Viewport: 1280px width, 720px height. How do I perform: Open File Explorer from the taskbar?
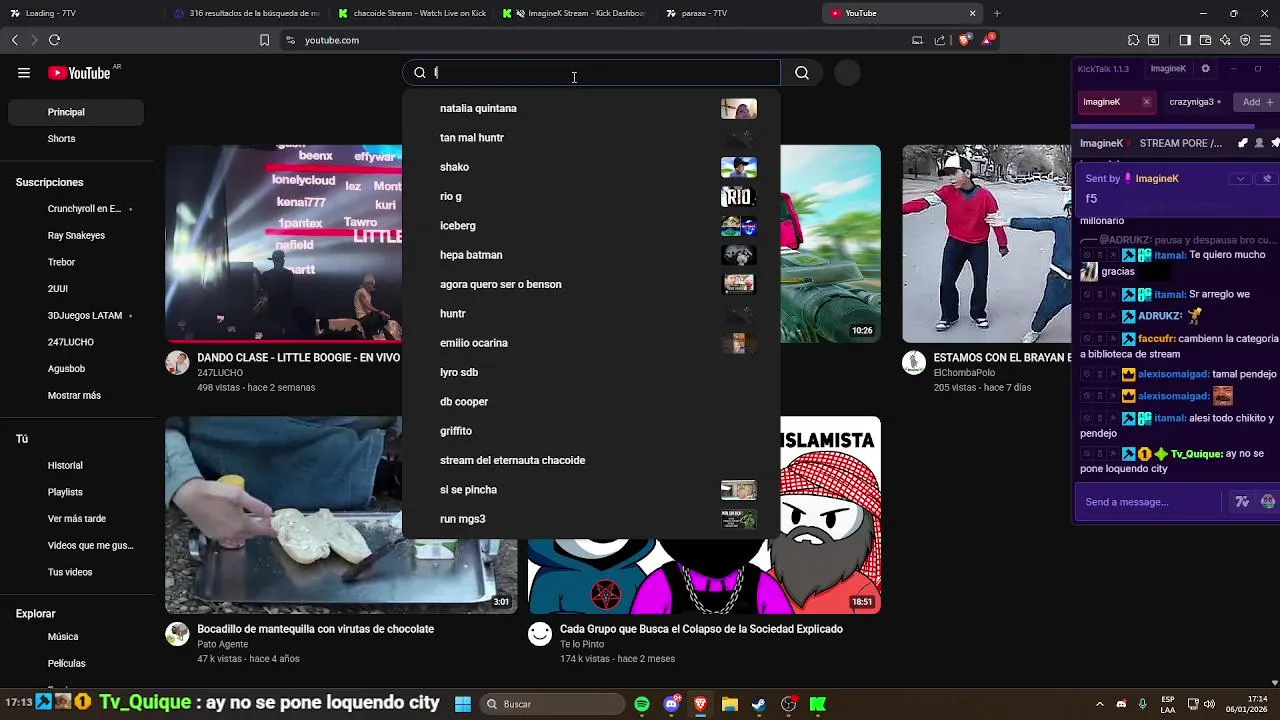(730, 704)
